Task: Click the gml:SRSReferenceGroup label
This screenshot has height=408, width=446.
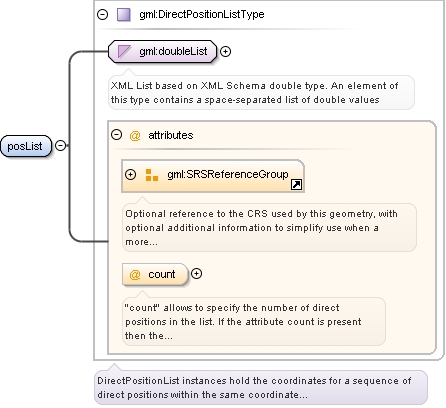Action: pyautogui.click(x=228, y=174)
